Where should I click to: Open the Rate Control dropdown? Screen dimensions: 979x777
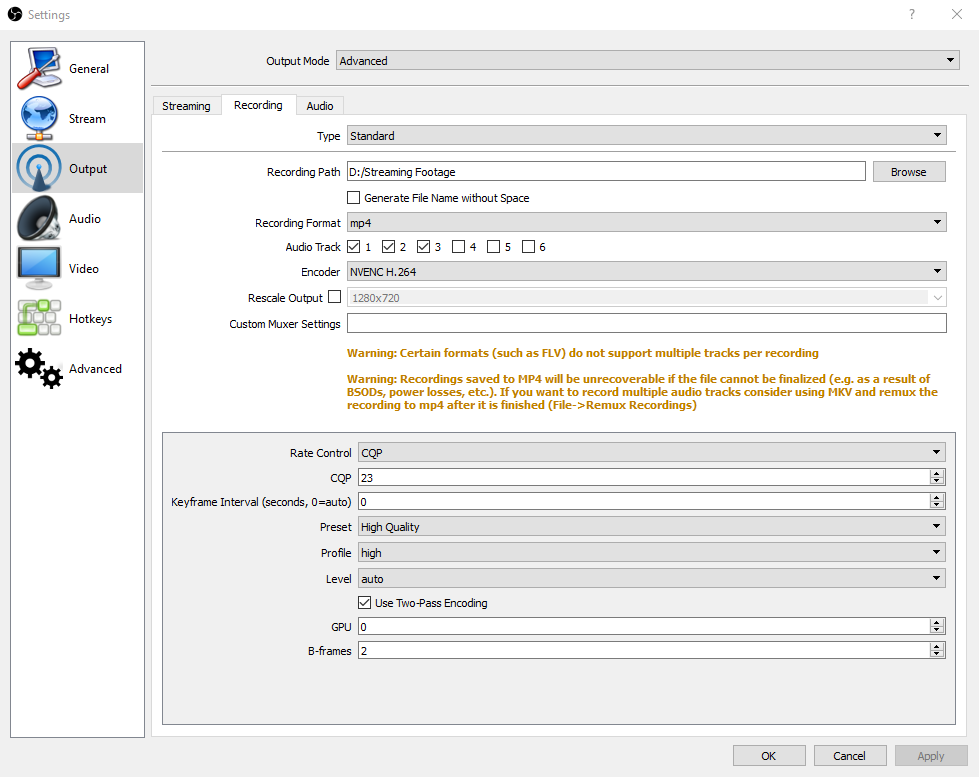[x=652, y=452]
